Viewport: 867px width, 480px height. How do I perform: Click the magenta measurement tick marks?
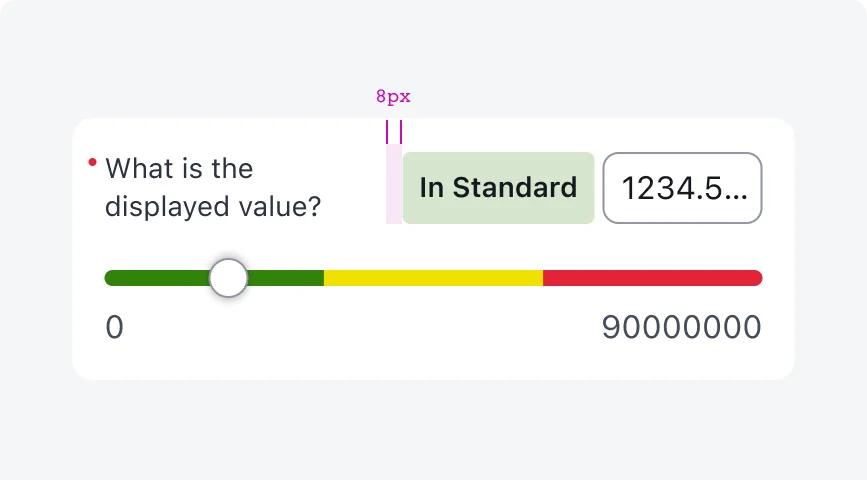click(x=394, y=131)
